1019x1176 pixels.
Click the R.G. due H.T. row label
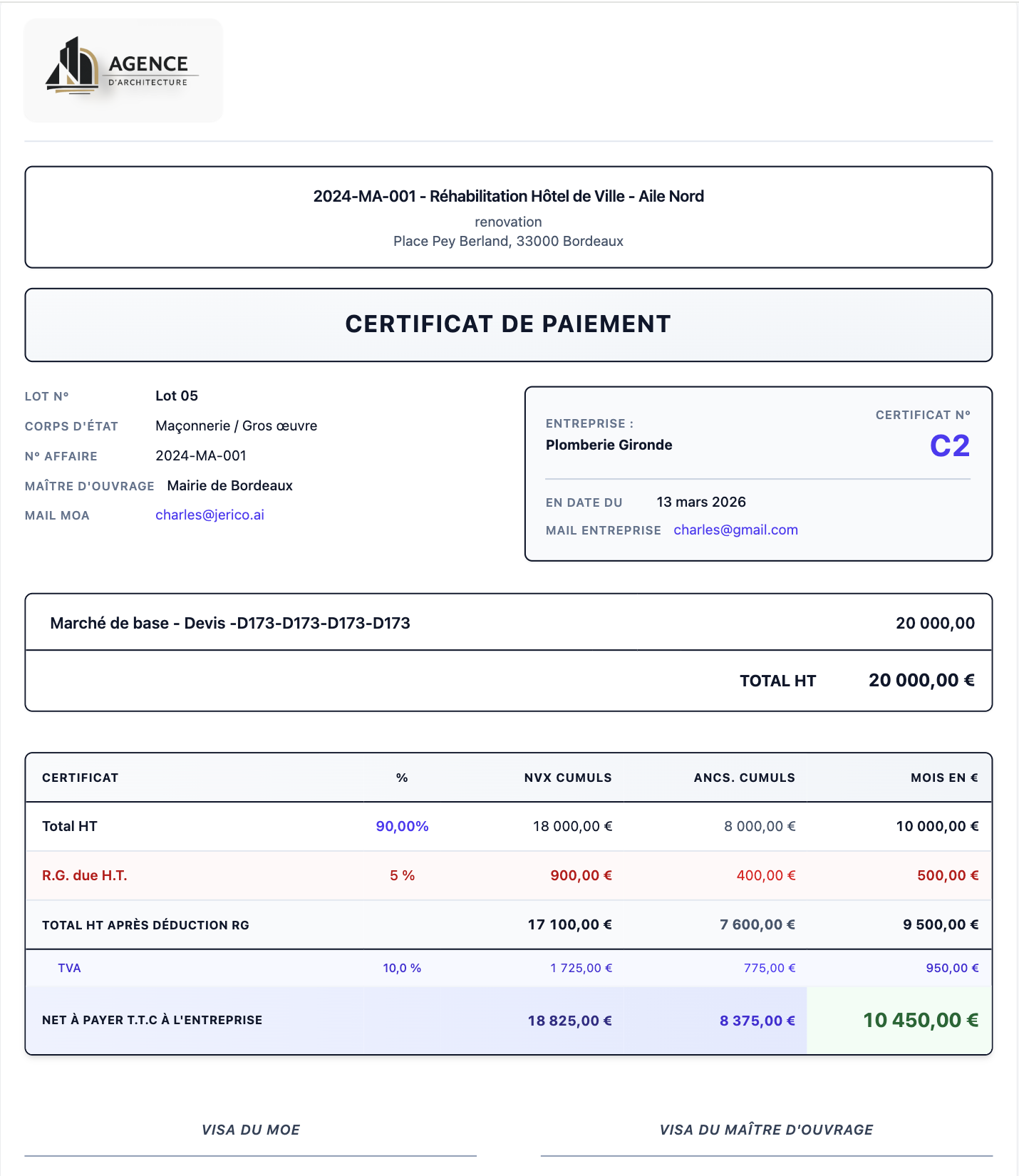(x=85, y=875)
